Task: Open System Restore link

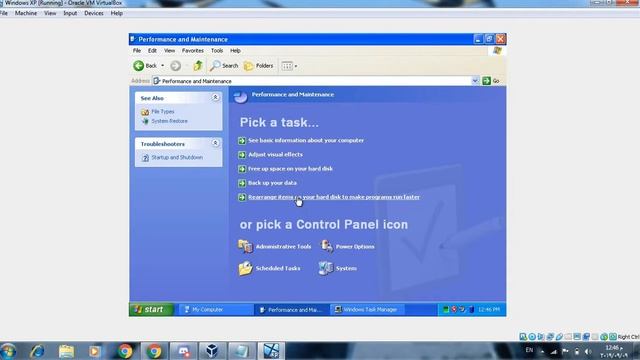Action: point(169,121)
